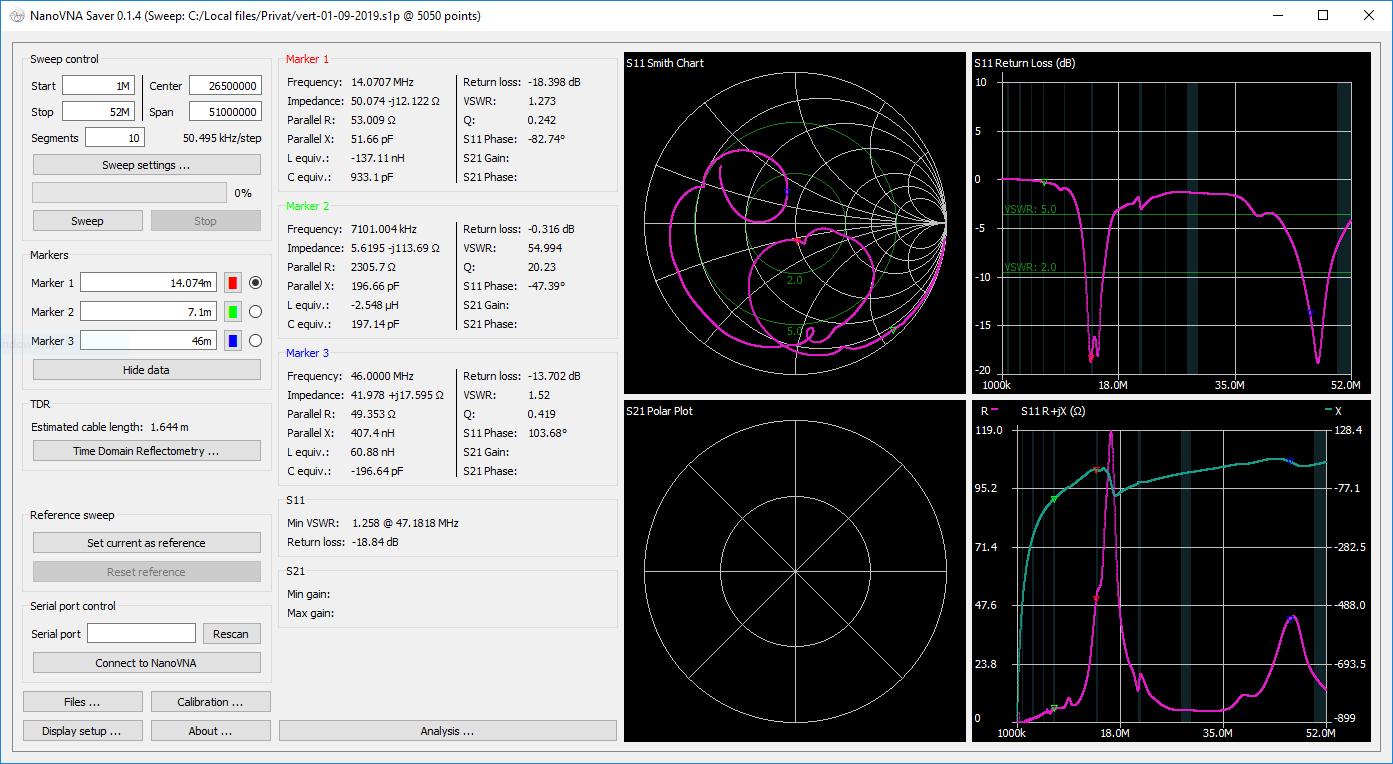Click Marker 3 blue color swatch

point(233,341)
